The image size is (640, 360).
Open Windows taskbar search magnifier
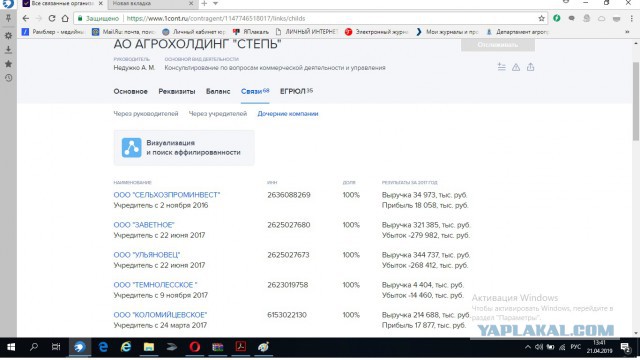pyautogui.click(x=33, y=347)
